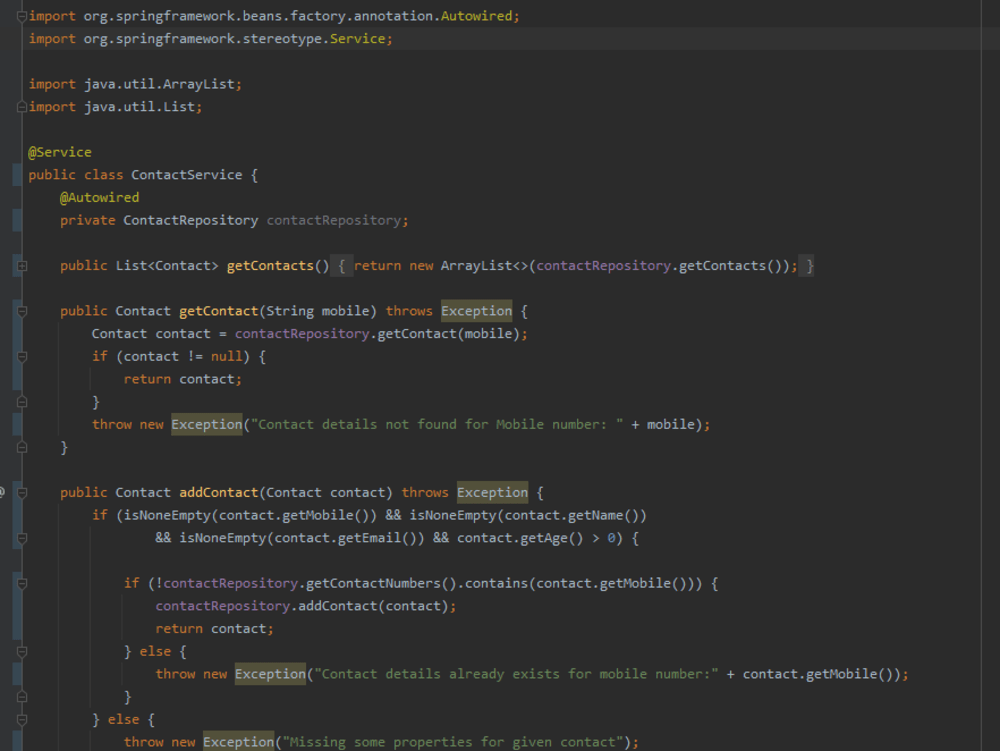1000x751 pixels.
Task: Collapse the addContact method with its fold marker
Action: coord(22,491)
